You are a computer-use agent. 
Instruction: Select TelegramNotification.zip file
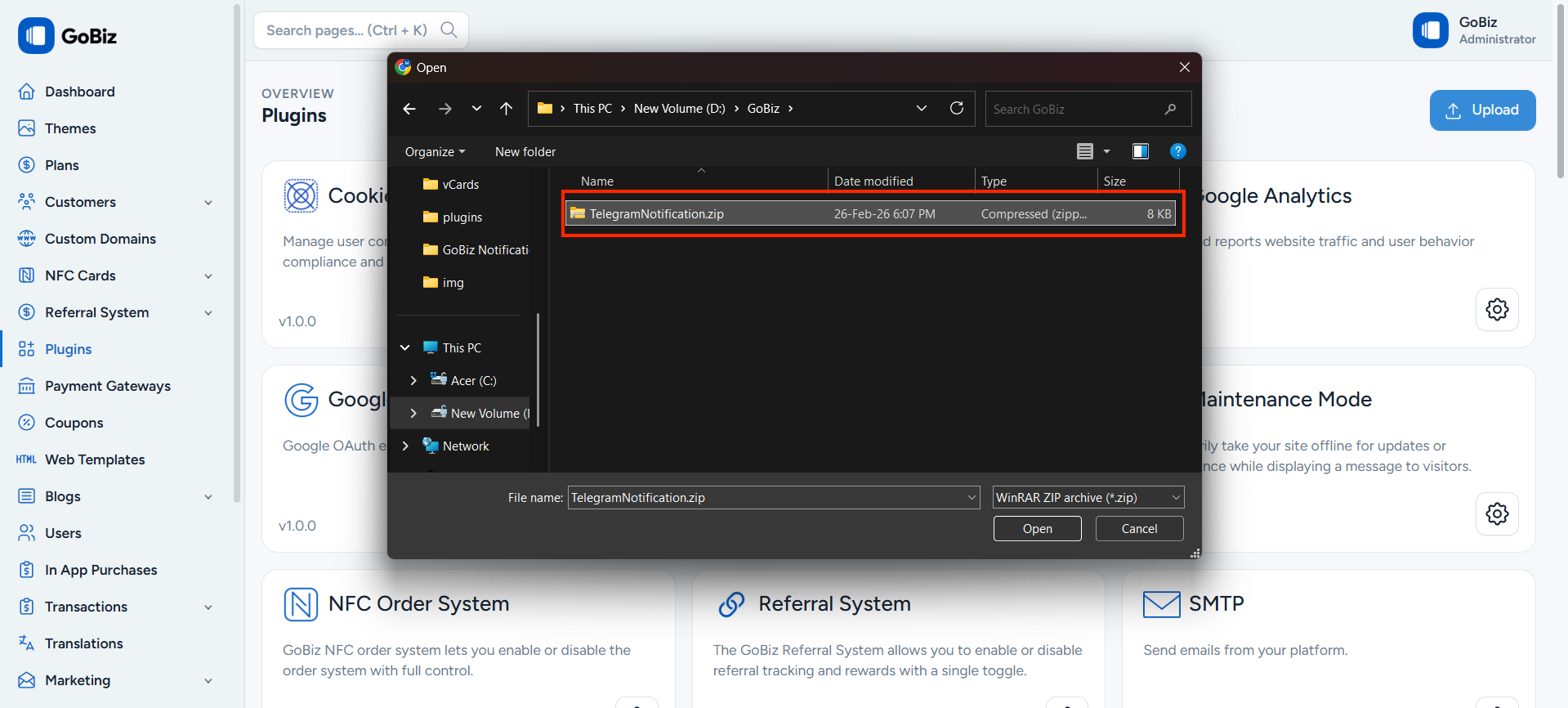tap(871, 214)
